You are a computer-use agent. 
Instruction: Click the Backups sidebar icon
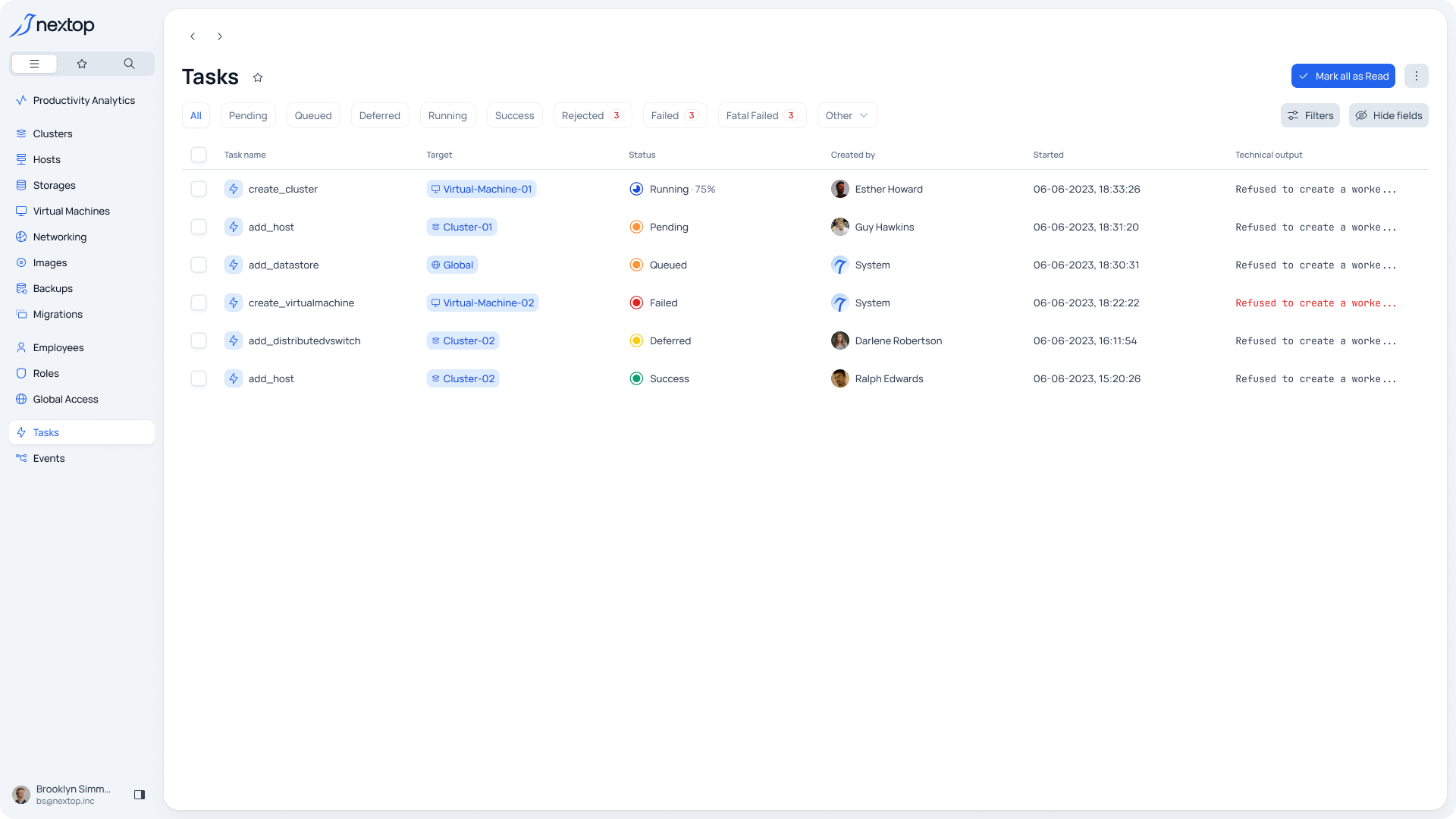21,288
